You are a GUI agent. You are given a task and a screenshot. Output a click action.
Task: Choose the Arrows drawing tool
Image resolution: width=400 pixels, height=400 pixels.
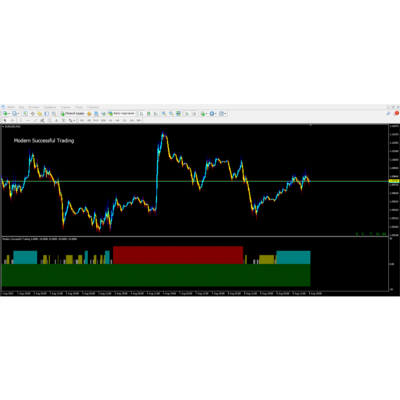click(x=70, y=120)
